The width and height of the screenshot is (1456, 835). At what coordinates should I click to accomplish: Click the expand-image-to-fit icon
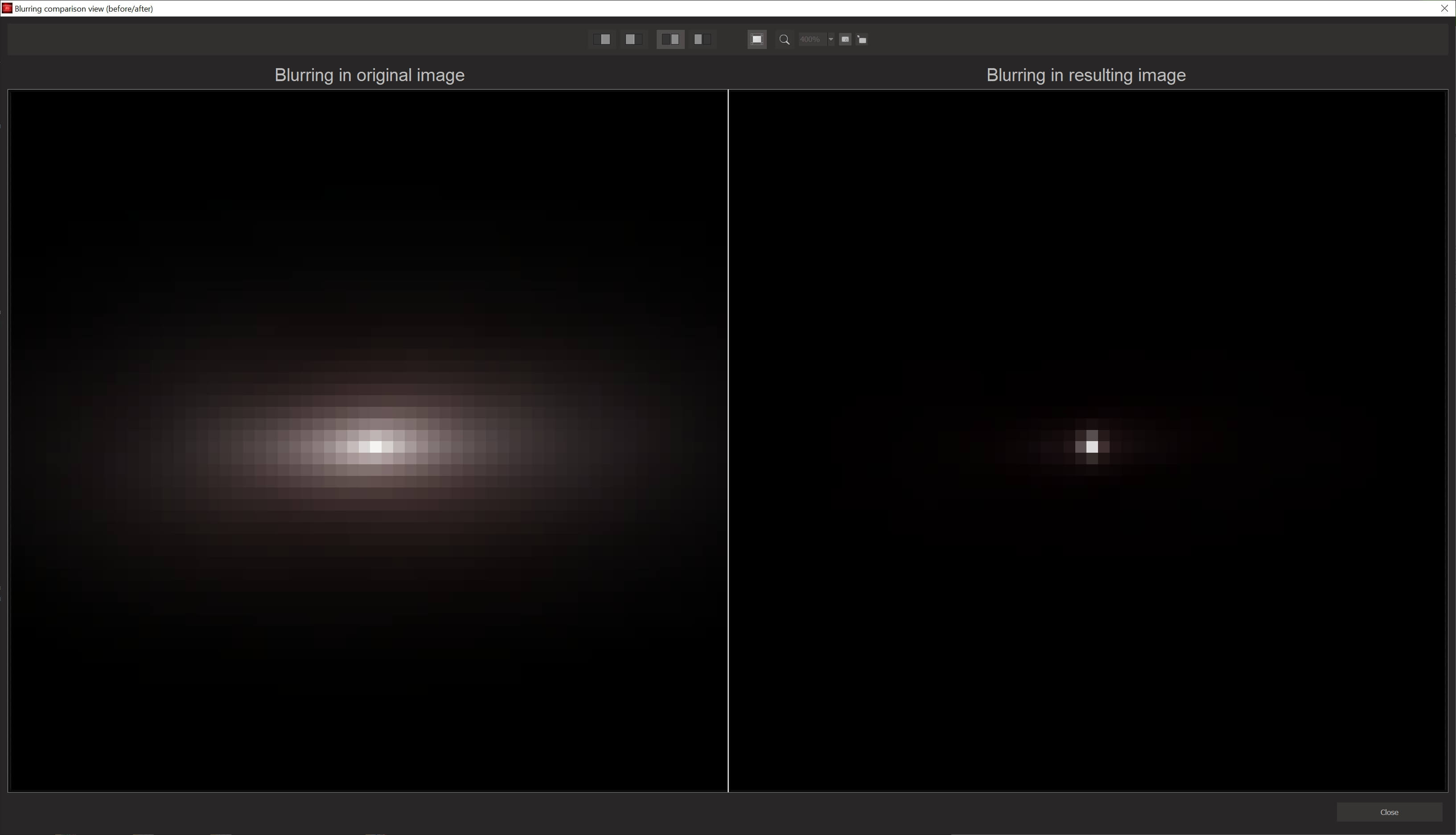coord(862,39)
